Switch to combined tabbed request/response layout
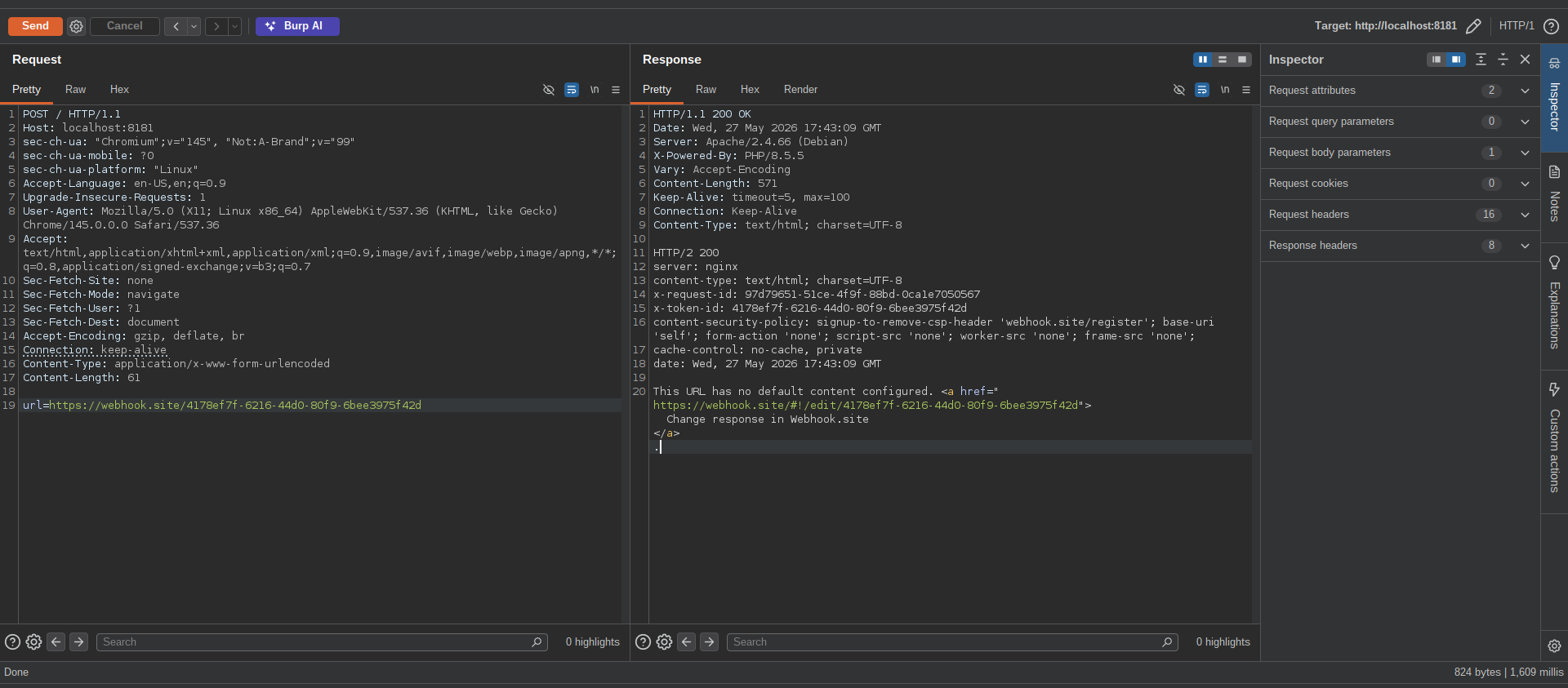The image size is (1568, 688). (1242, 60)
